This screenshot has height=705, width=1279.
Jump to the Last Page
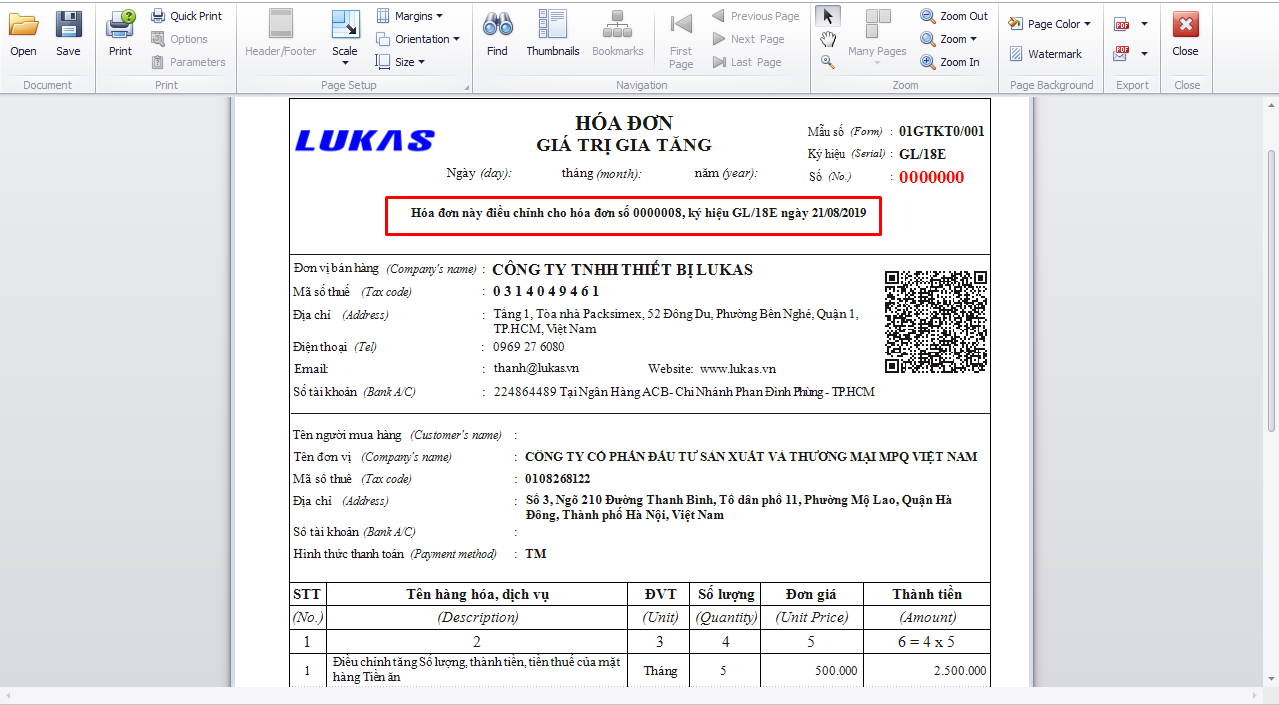pyautogui.click(x=747, y=62)
